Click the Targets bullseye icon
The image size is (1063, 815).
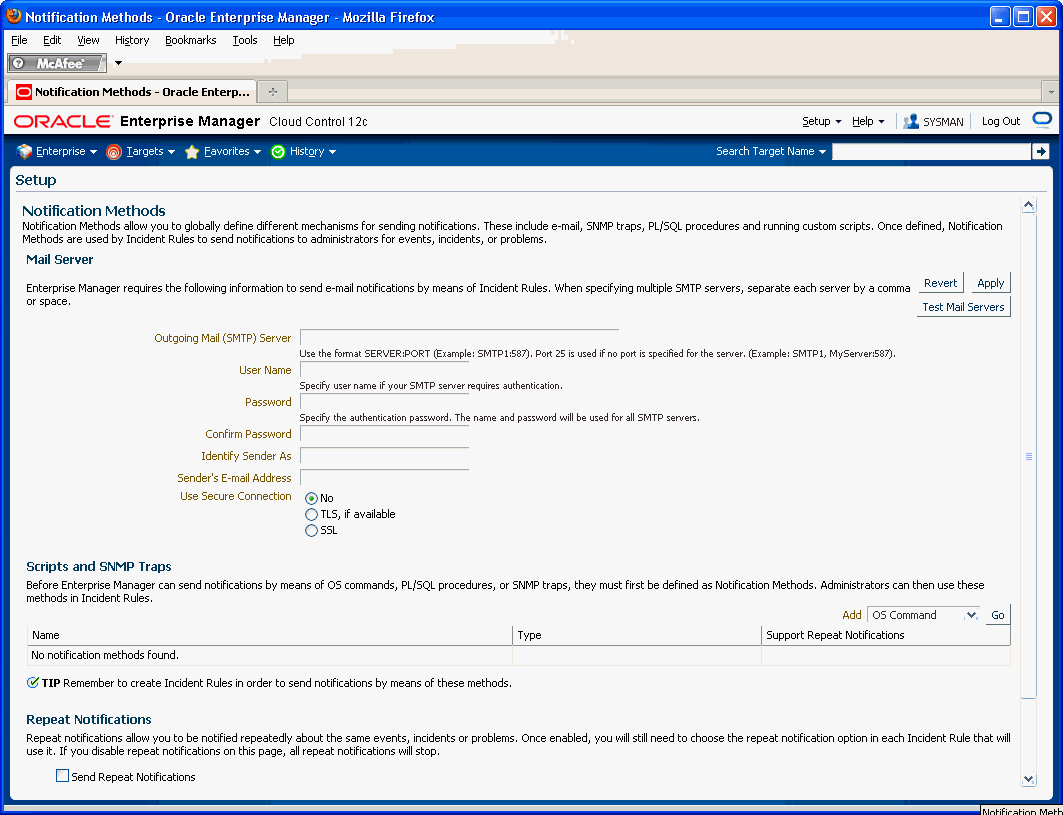[x=114, y=152]
